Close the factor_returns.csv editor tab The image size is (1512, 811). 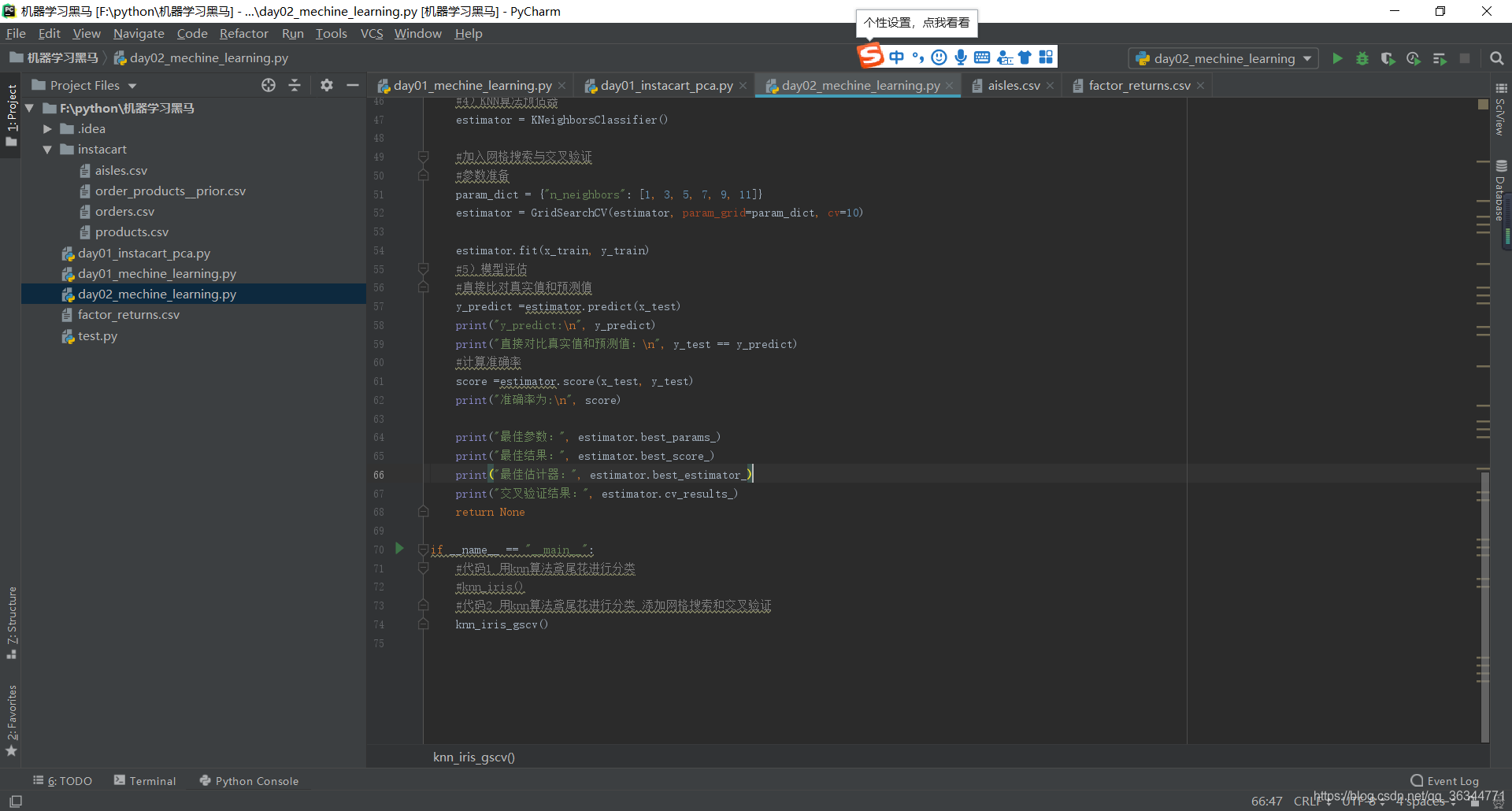click(1200, 86)
